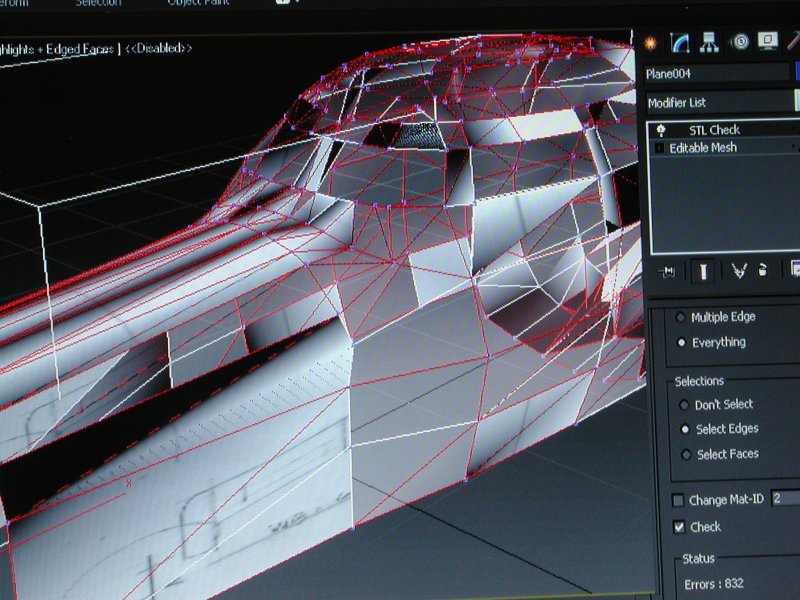800x600 pixels.
Task: Toggle the STL Check lightbulb icon
Action: pyautogui.click(x=661, y=131)
